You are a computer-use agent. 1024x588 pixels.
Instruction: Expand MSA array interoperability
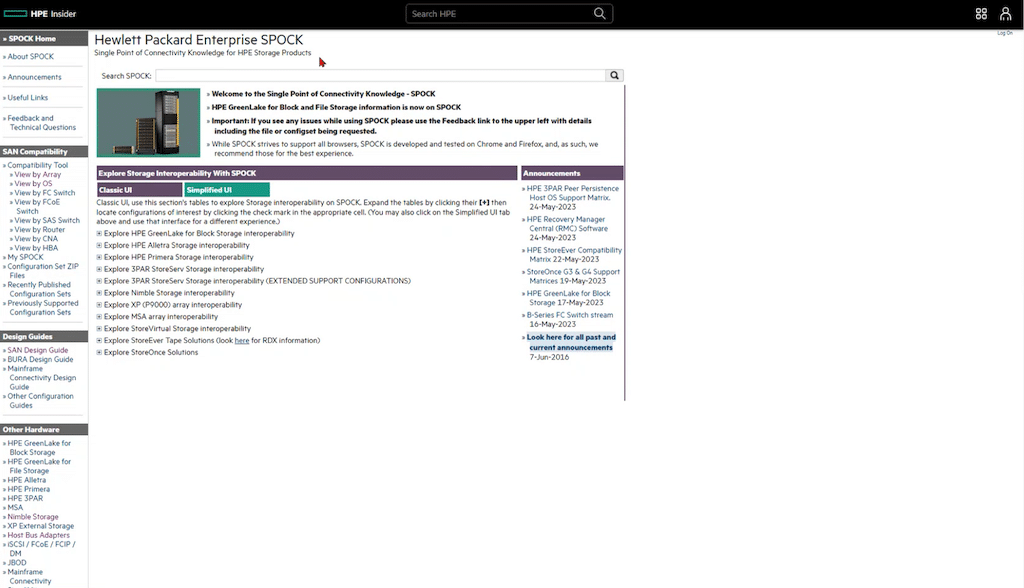pyautogui.click(x=99, y=317)
